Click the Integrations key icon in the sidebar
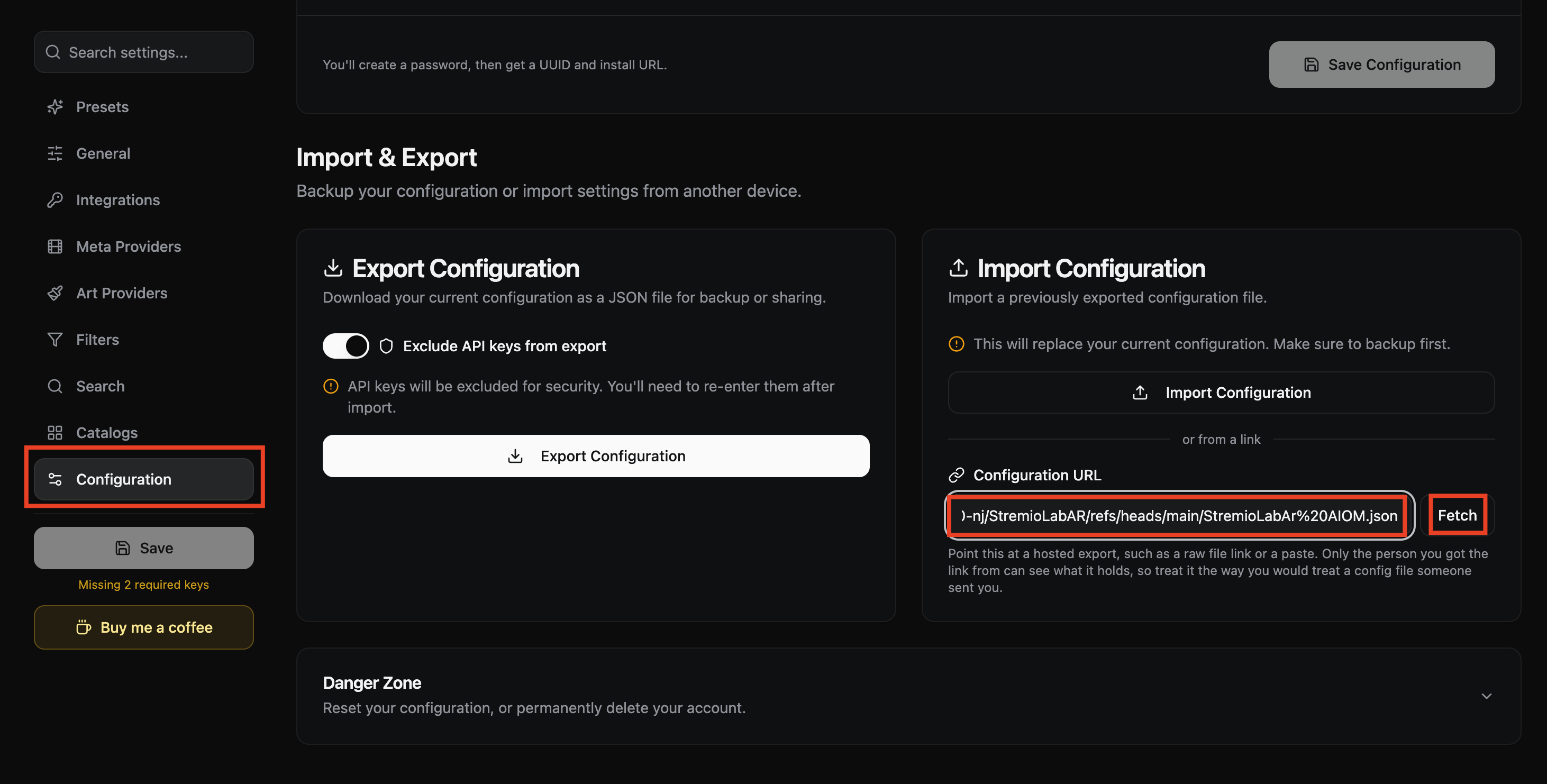Viewport: 1547px width, 784px height. (x=54, y=200)
